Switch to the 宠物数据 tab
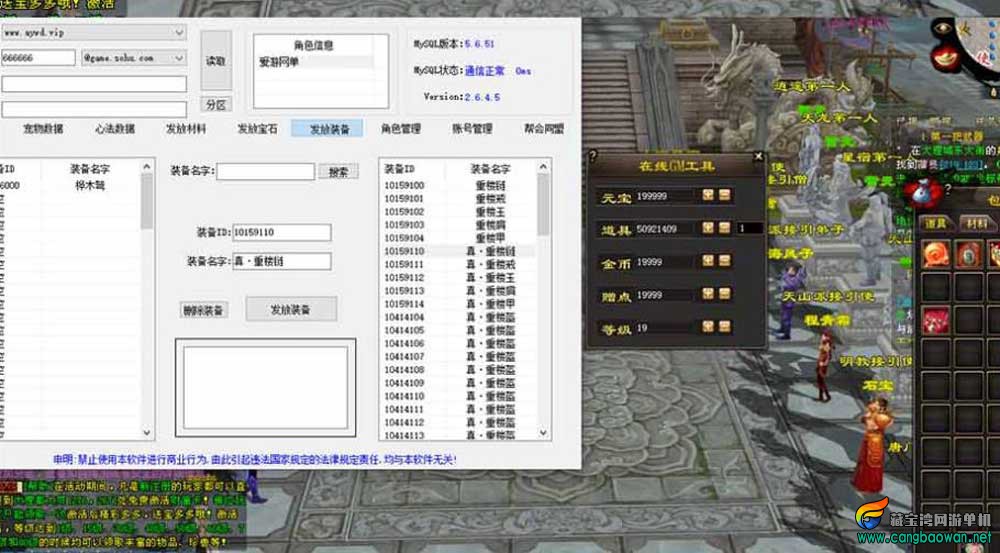 coord(43,128)
